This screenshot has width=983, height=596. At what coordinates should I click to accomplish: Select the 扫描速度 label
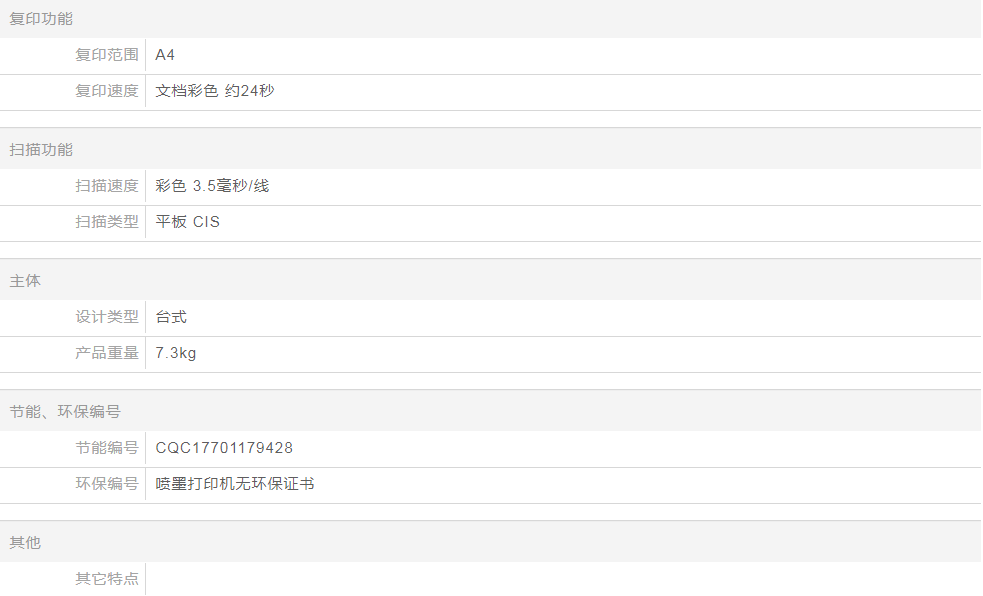tap(107, 186)
